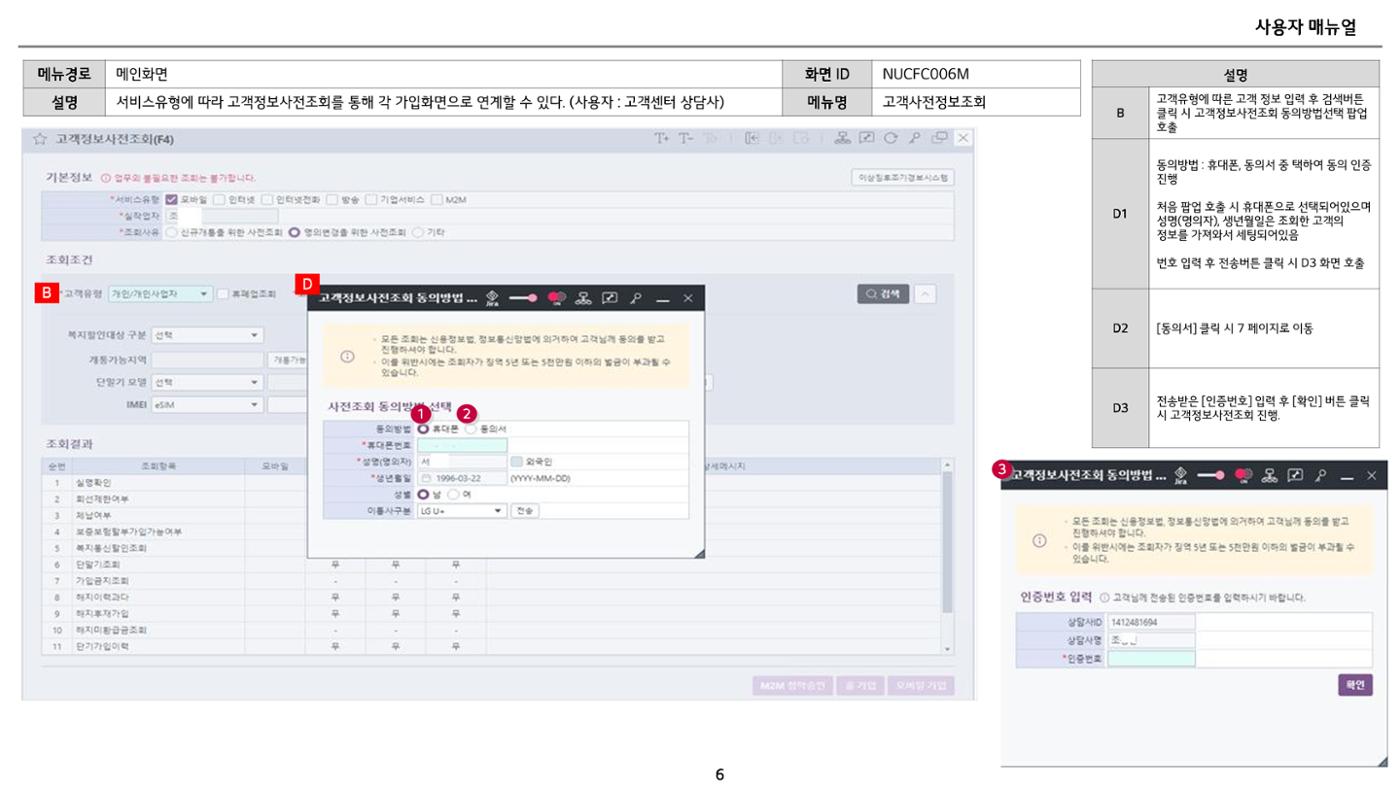The image size is (1400, 788).
Task: Open the 복지할인대상 구분 dropdown
Action: click(208, 335)
